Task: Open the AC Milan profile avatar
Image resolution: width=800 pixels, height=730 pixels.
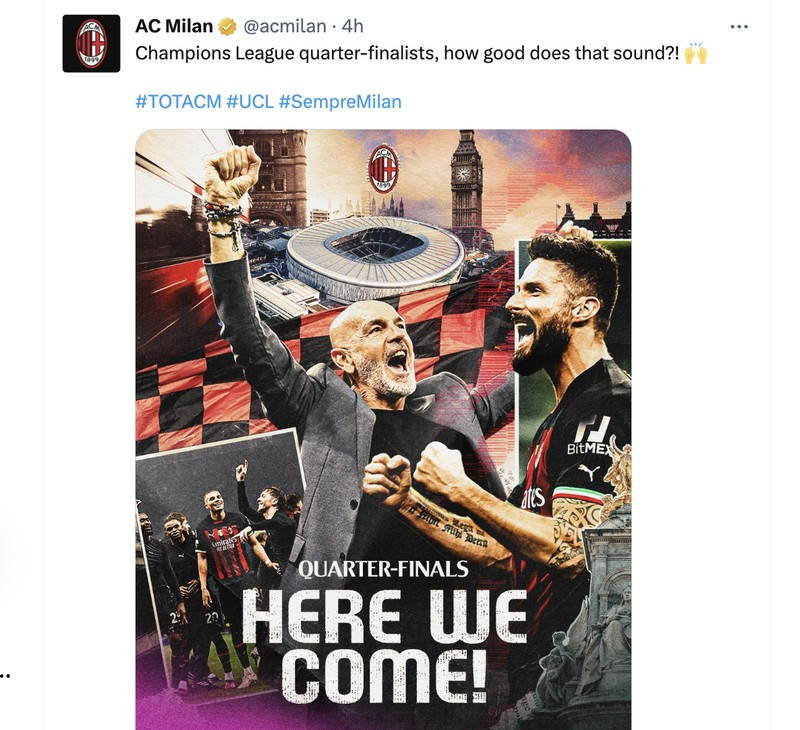Action: [91, 43]
